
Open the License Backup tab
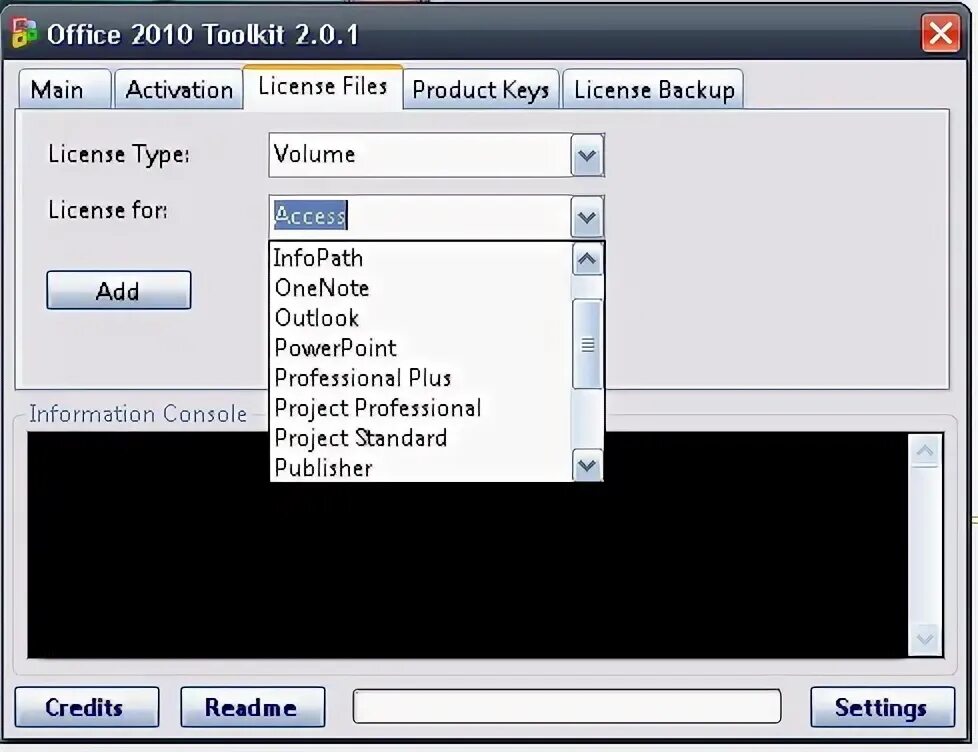point(652,89)
